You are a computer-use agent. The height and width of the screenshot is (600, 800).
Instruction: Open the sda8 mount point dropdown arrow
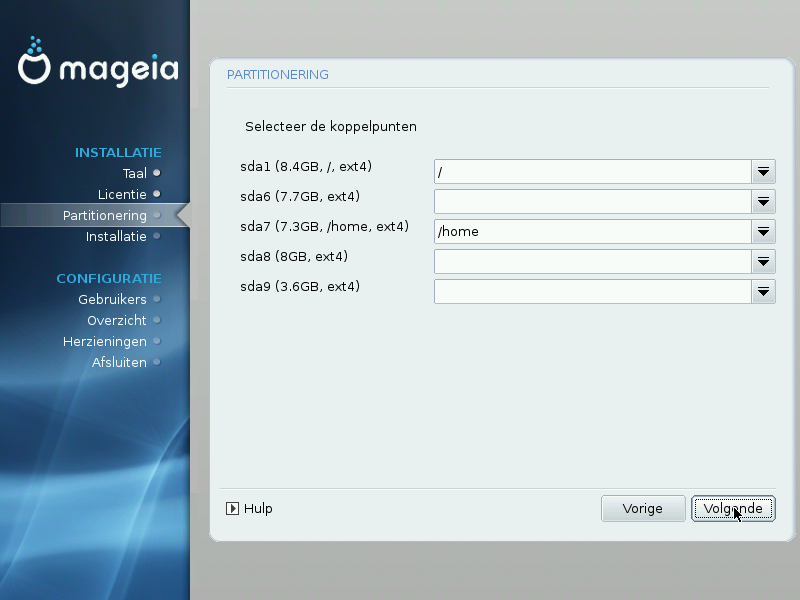763,262
